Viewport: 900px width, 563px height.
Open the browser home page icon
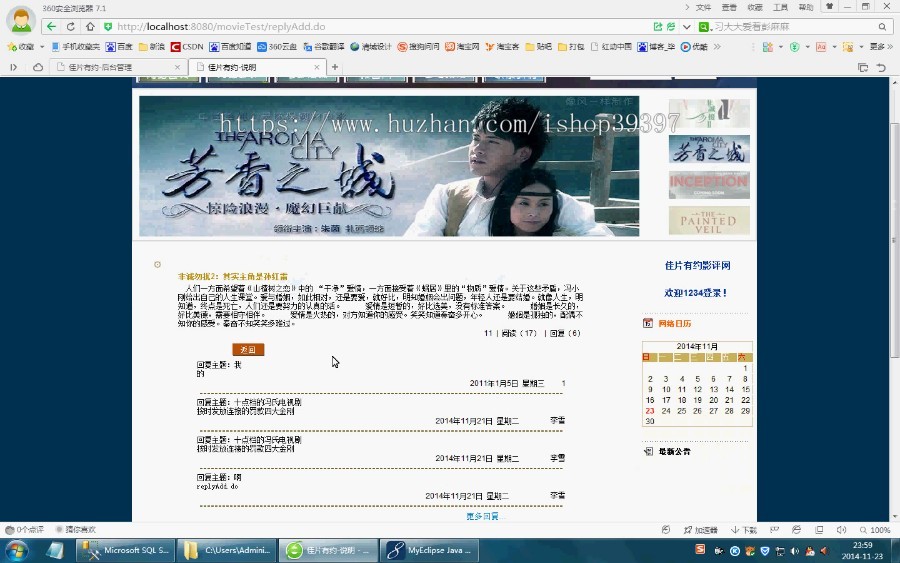click(x=90, y=26)
